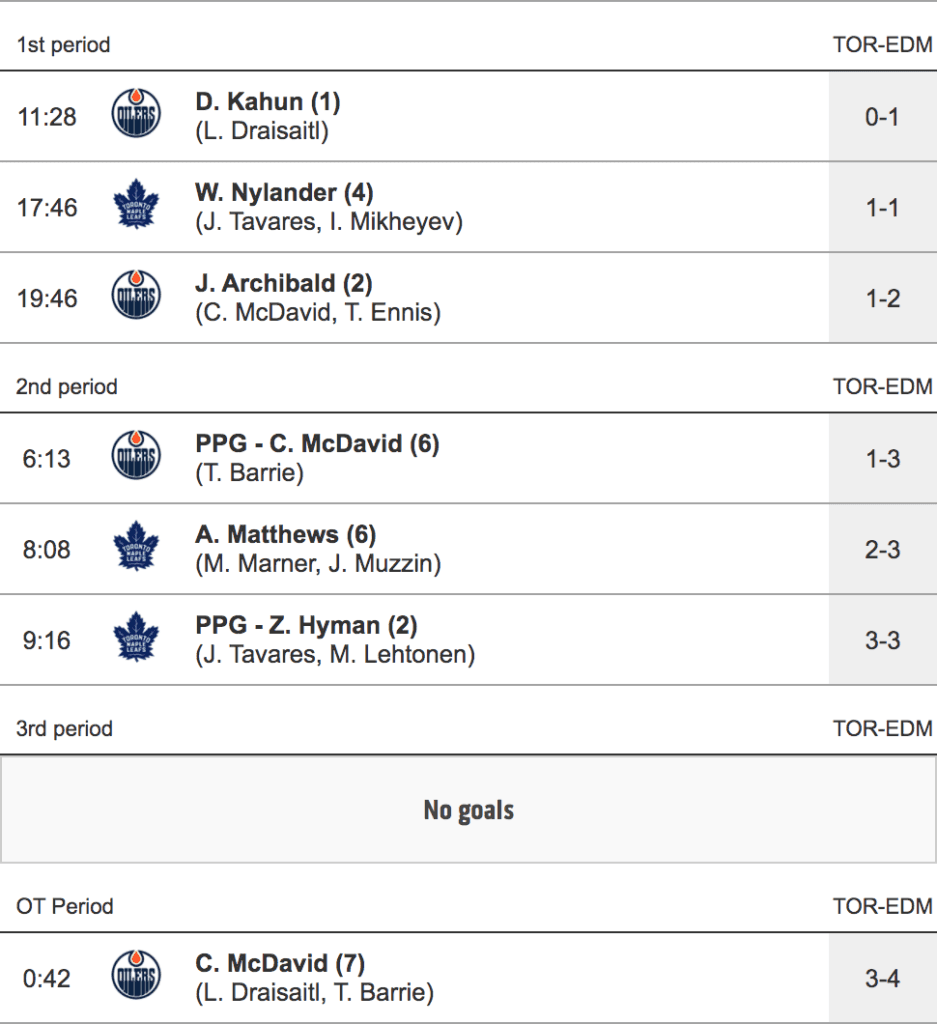This screenshot has height=1024, width=937.
Task: Select W. Nylander (4) goal entry
Action: click(284, 193)
